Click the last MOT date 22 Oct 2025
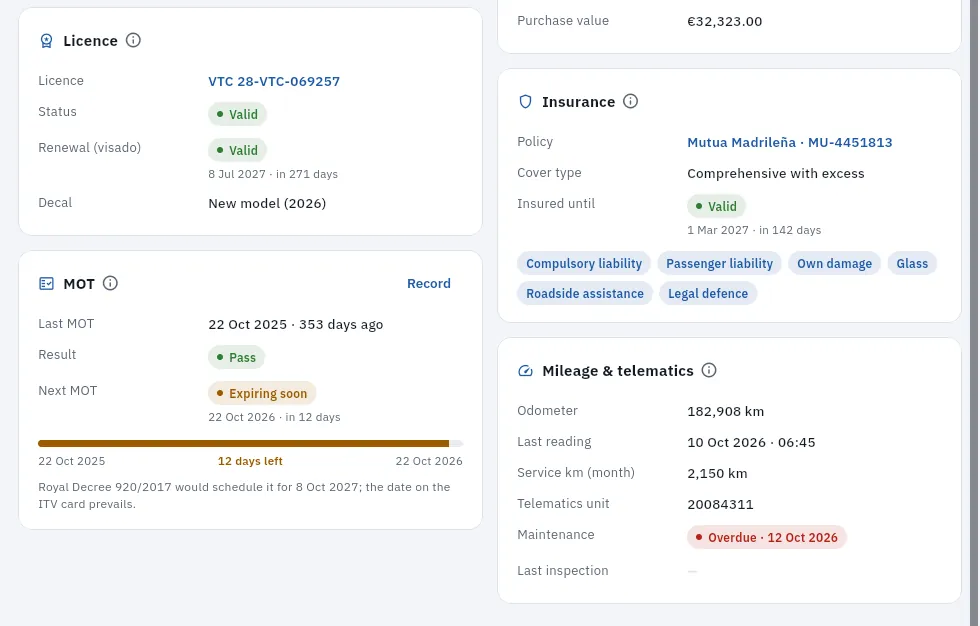The height and width of the screenshot is (626, 980). coord(248,325)
